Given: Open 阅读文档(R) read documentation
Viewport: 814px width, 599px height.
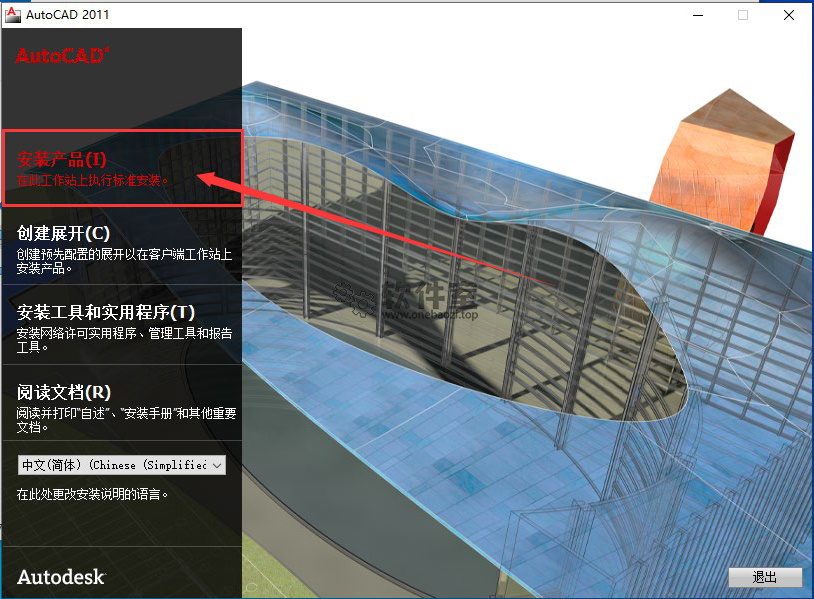Looking at the screenshot, I should 64,392.
